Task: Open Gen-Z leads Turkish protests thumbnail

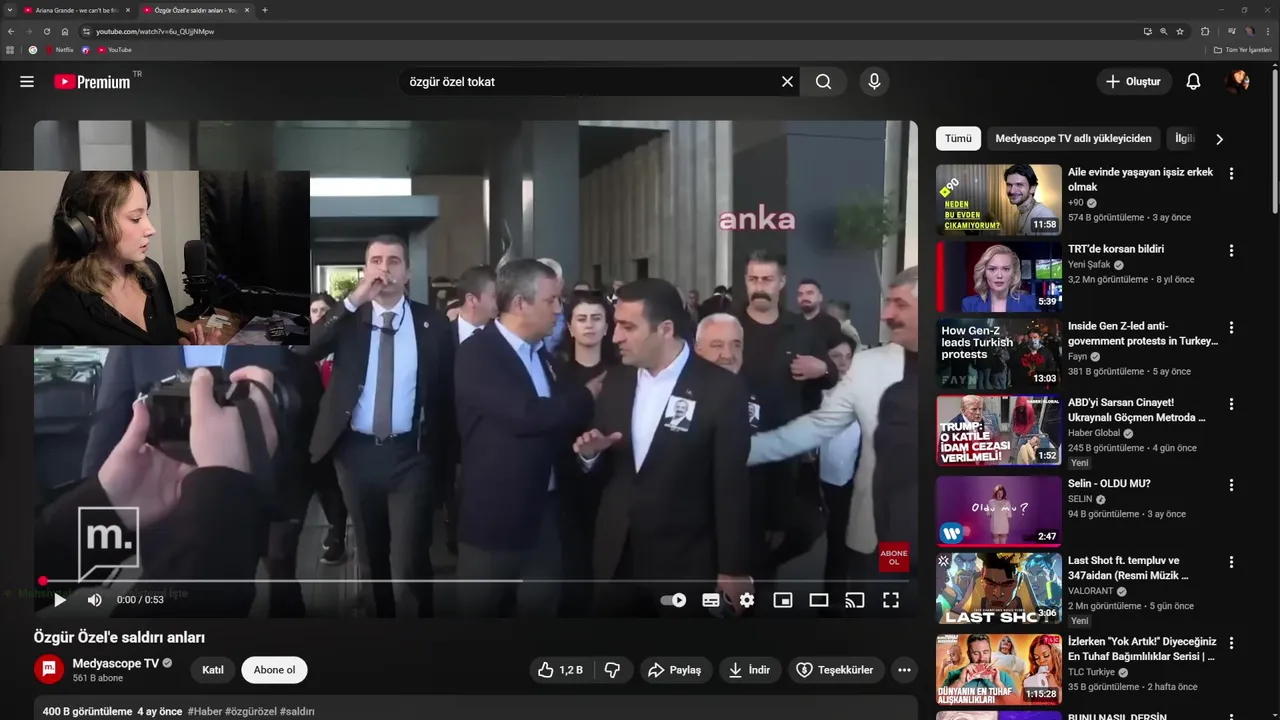Action: click(999, 354)
